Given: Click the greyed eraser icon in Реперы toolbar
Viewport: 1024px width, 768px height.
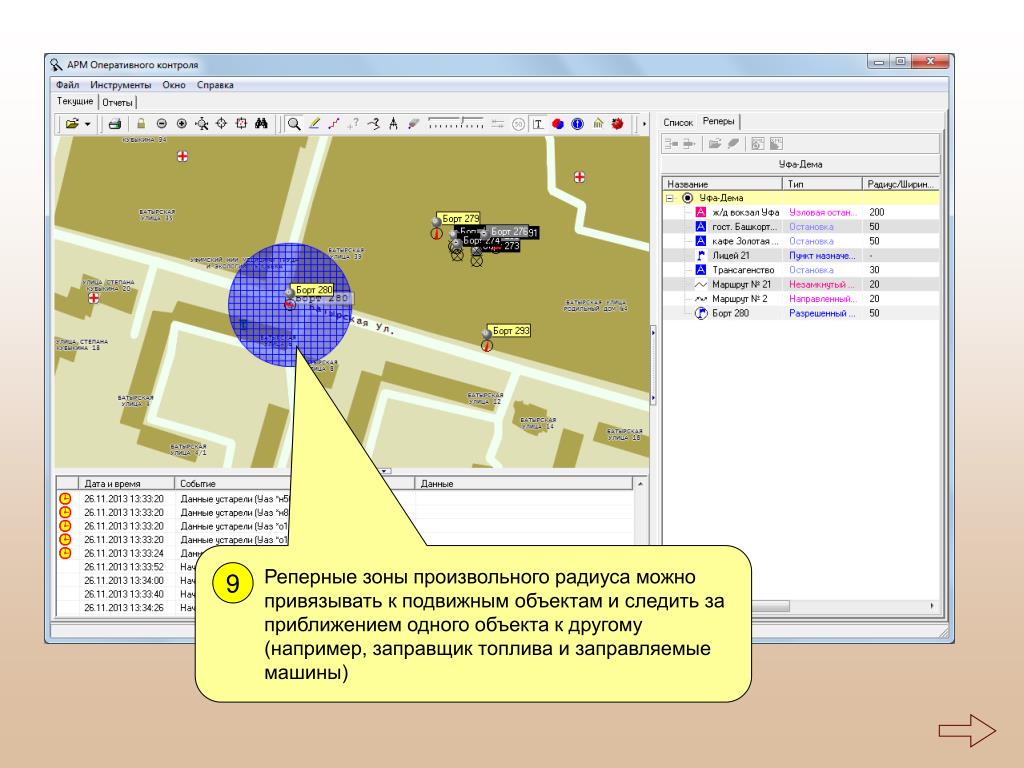Looking at the screenshot, I should point(733,144).
